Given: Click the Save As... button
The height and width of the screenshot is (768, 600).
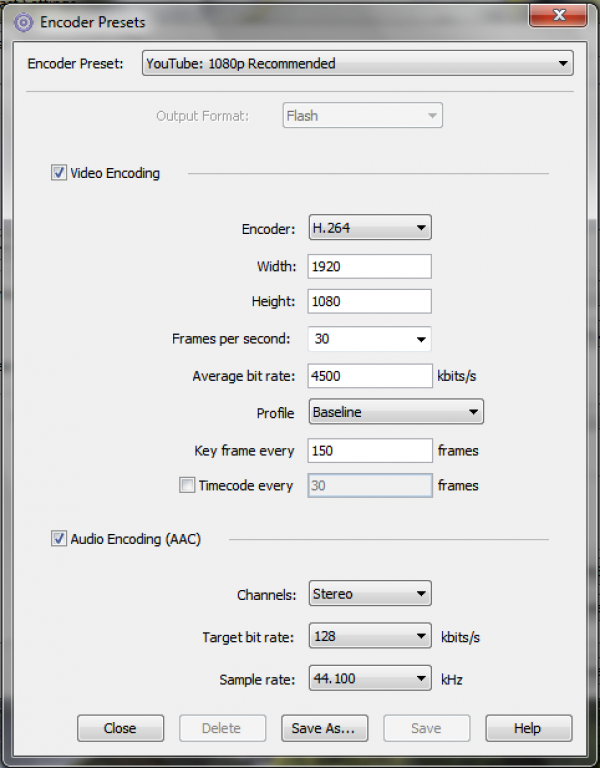Looking at the screenshot, I should pyautogui.click(x=324, y=728).
